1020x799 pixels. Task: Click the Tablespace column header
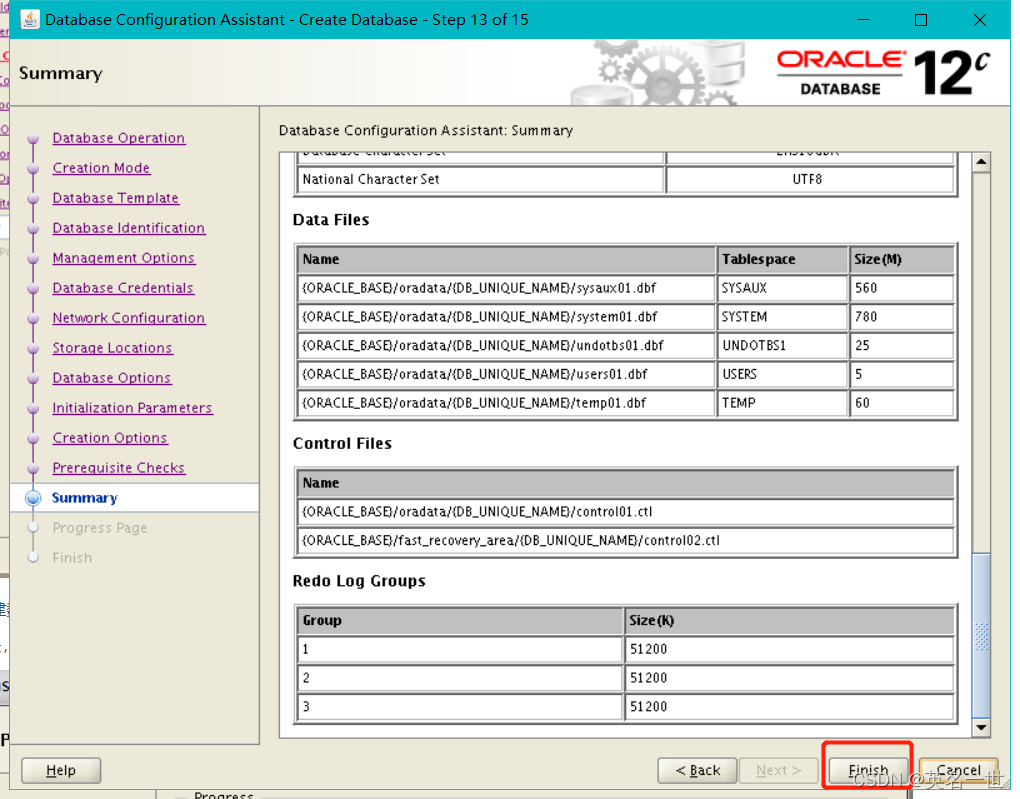(783, 259)
